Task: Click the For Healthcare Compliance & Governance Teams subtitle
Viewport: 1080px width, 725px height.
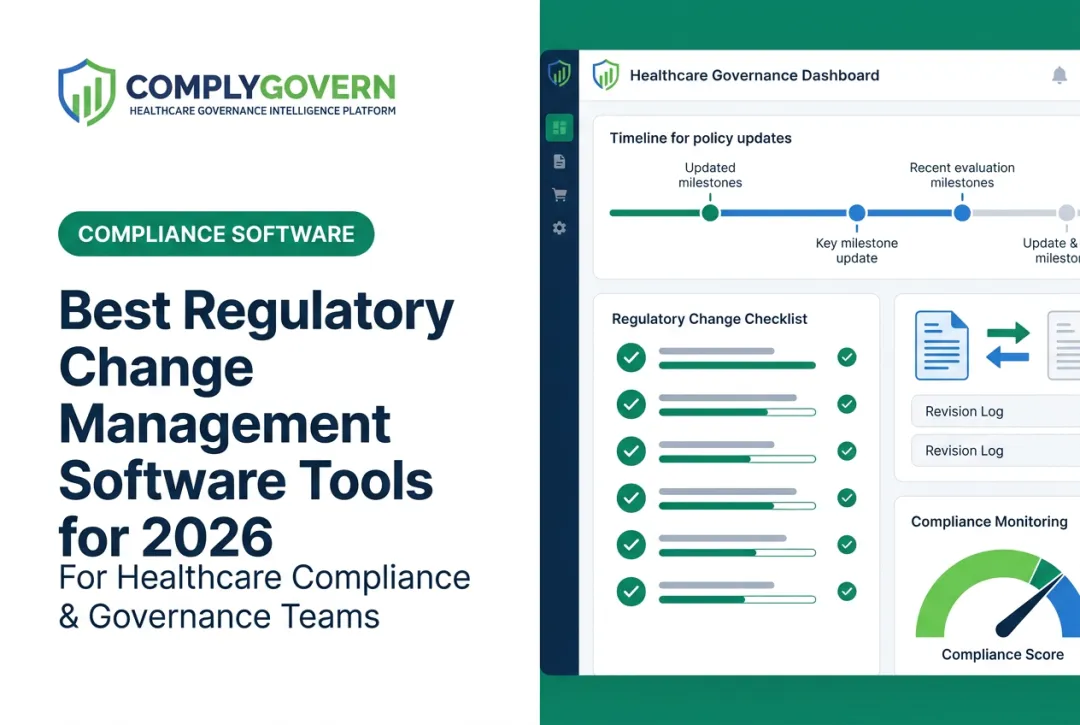Action: pos(264,597)
